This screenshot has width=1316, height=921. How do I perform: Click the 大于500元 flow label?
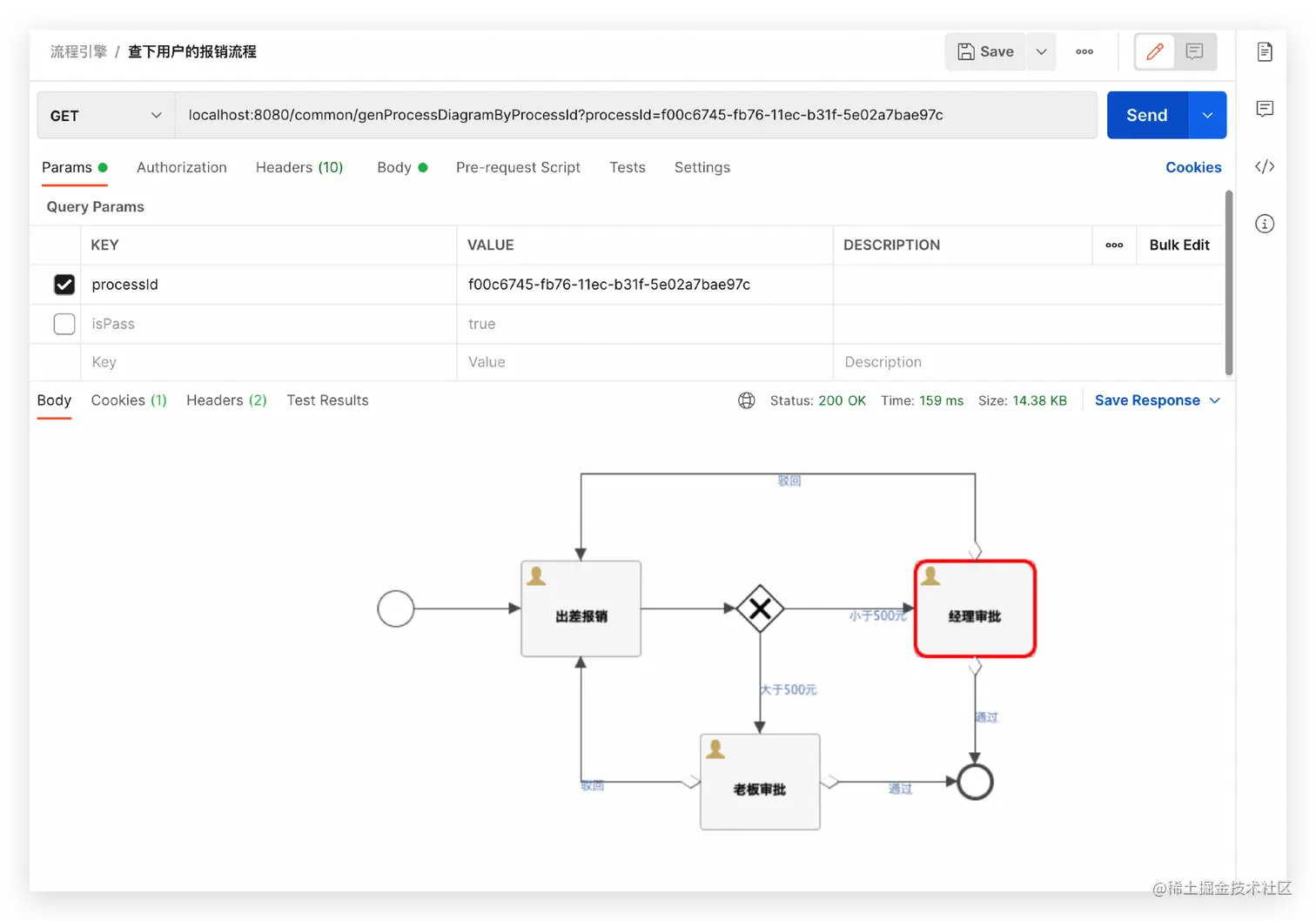[x=789, y=689]
